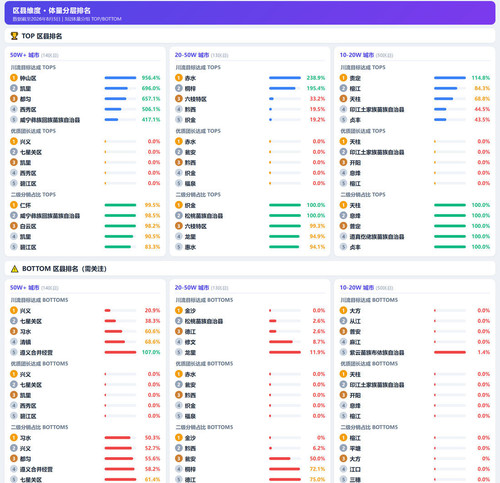Select the 江口 district name
This screenshot has width=500, height=483.
(355, 469)
